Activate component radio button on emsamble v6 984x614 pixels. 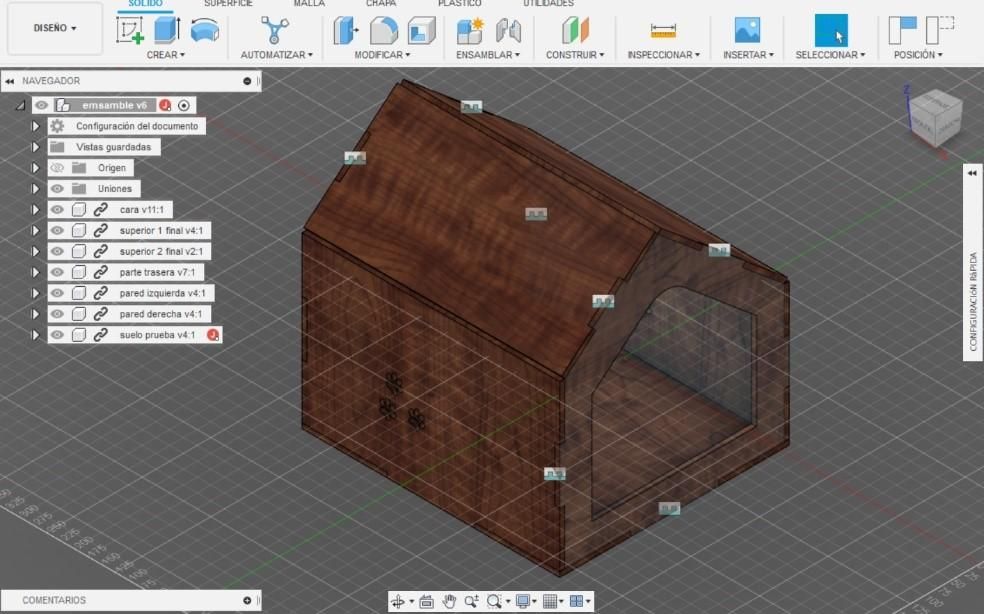[x=184, y=105]
